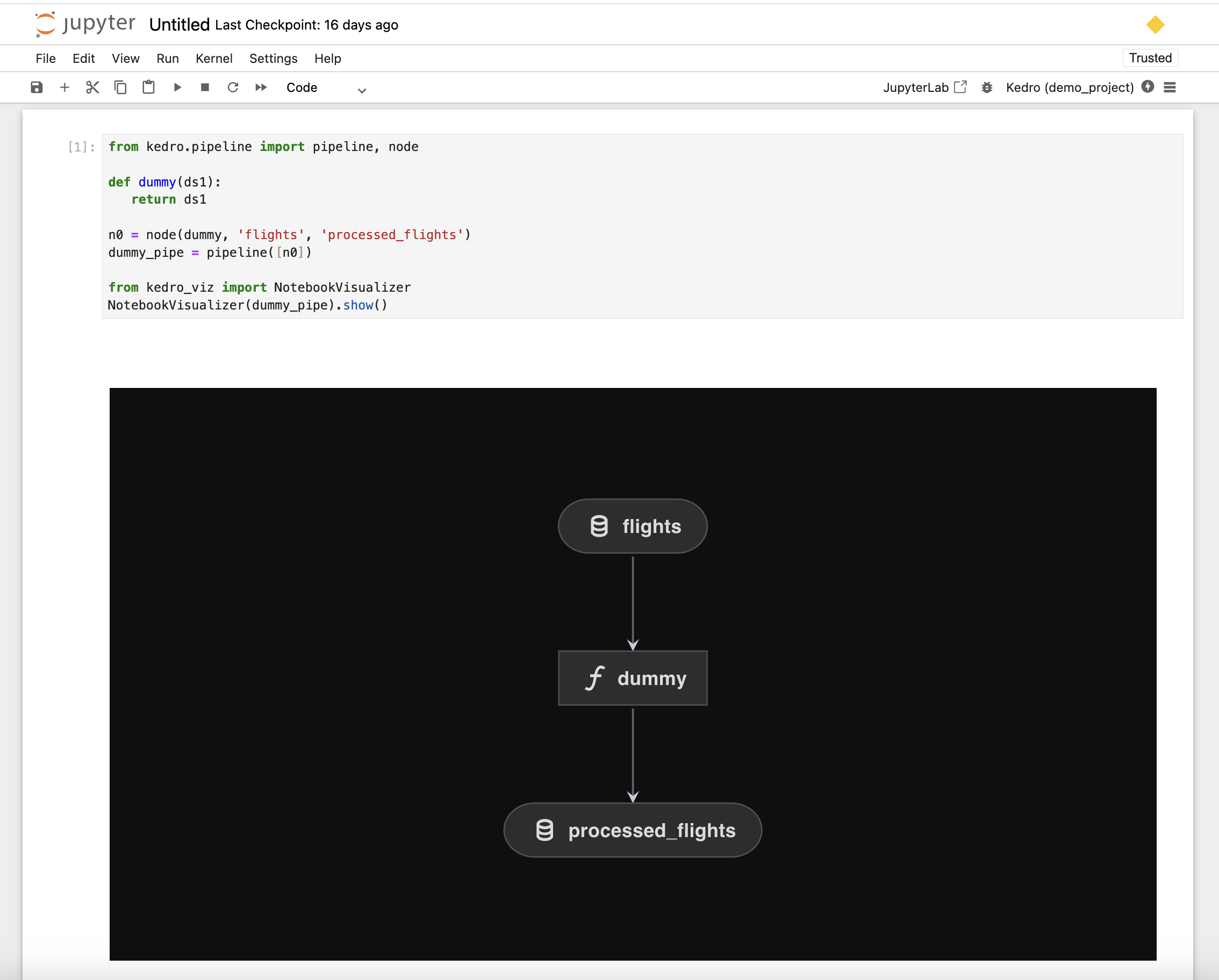Run the selected cell with play icon
This screenshot has height=980, width=1219.
point(177,88)
